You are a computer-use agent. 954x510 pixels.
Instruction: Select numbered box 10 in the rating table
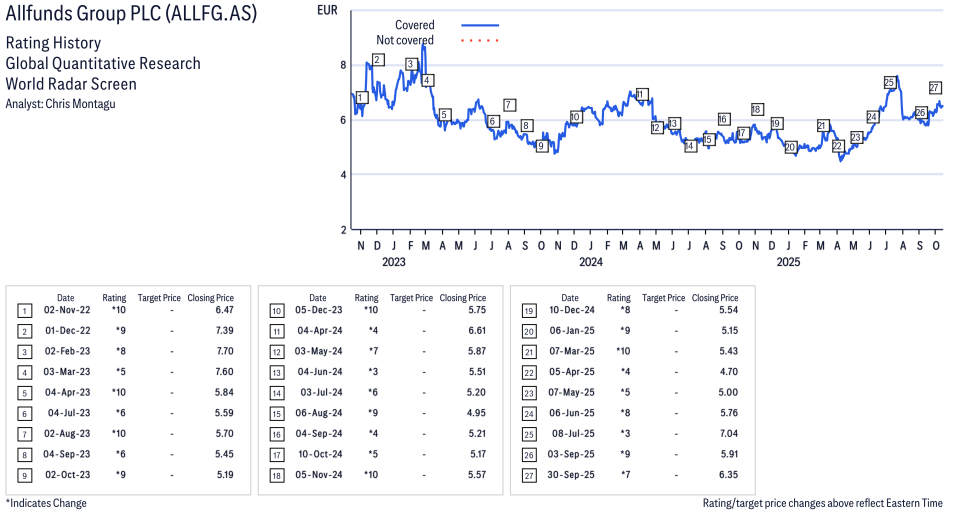pyautogui.click(x=276, y=312)
